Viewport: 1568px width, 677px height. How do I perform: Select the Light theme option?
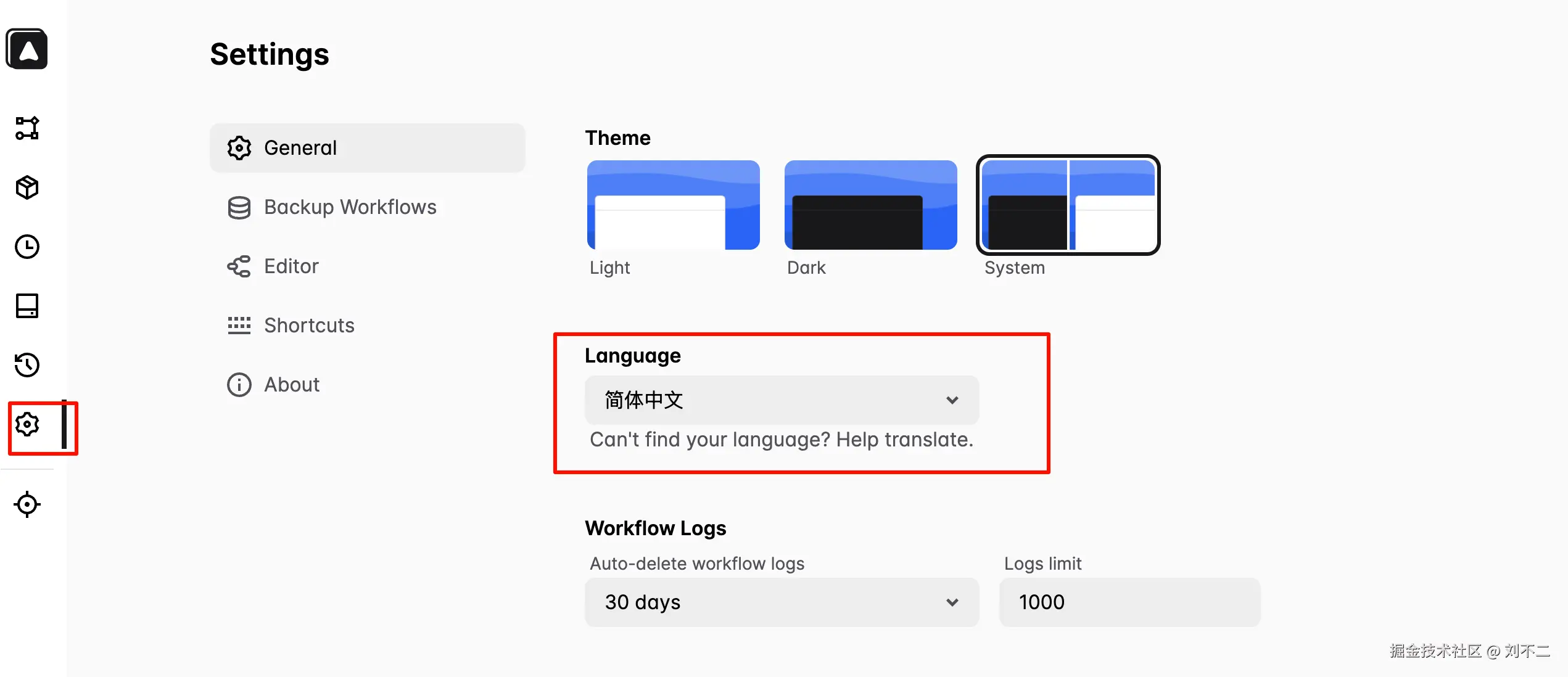coord(673,205)
